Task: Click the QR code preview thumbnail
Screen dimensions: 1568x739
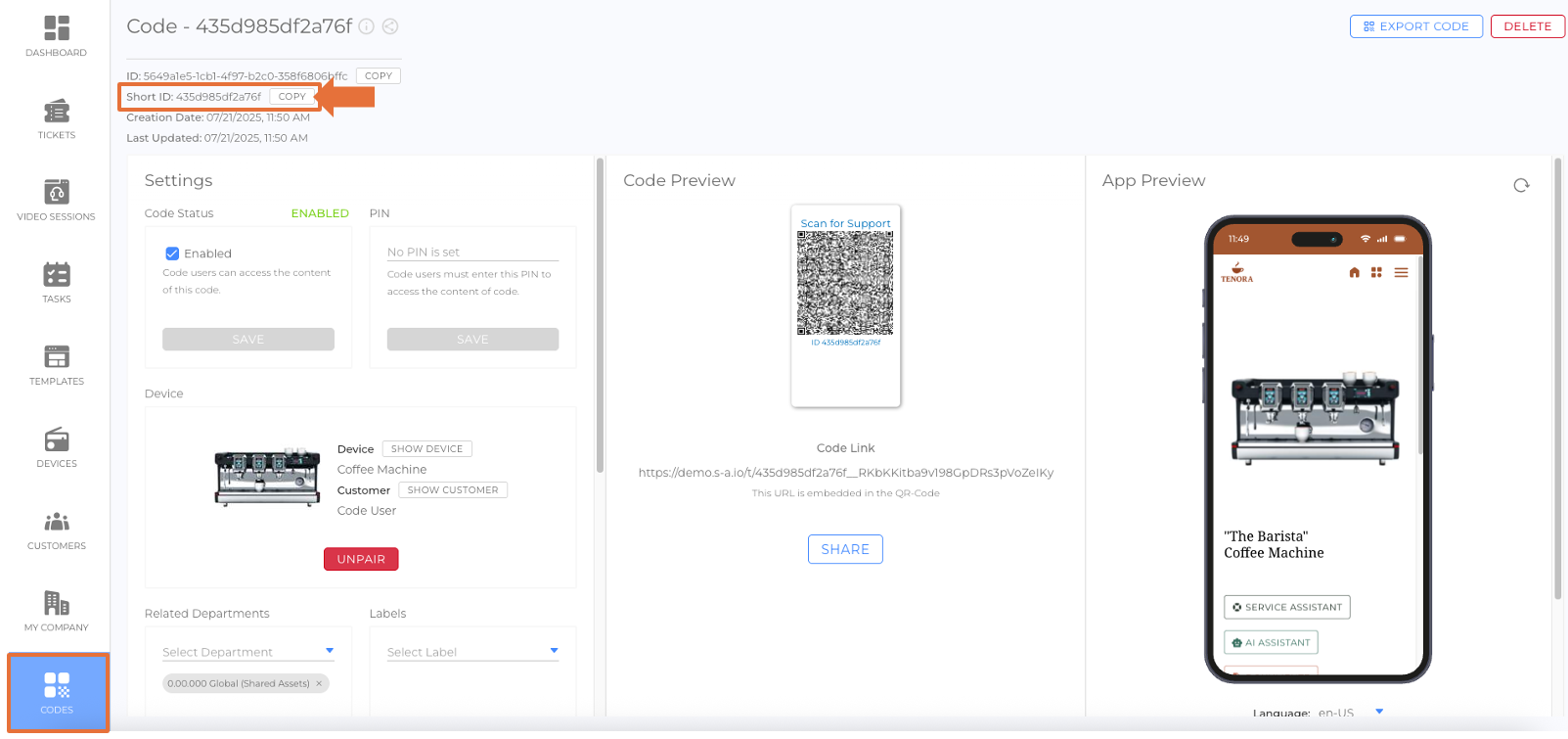Action: (x=845, y=284)
